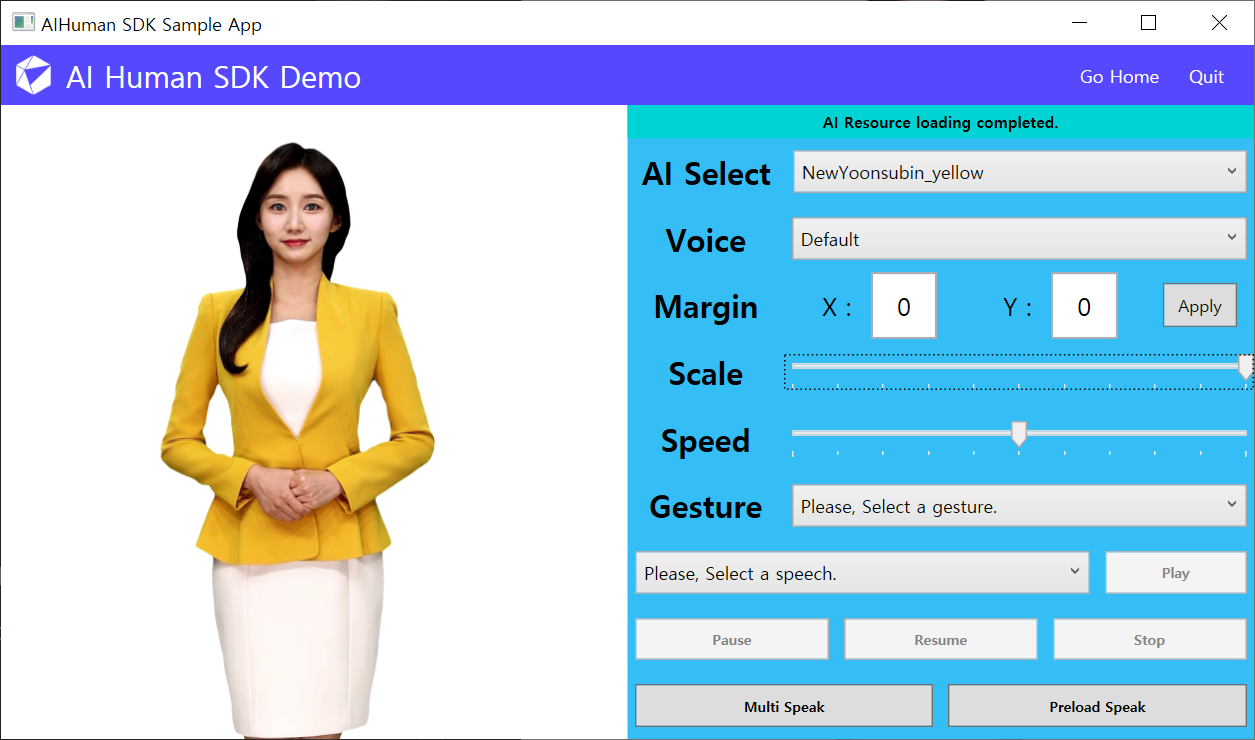
Task: Click the Stop button
Action: [1150, 640]
